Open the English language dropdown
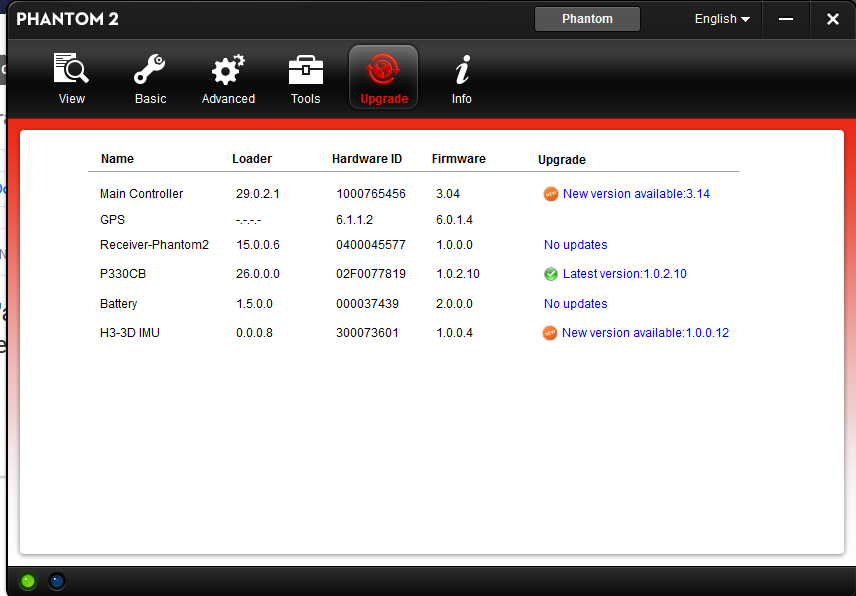The image size is (856, 596). tap(722, 19)
